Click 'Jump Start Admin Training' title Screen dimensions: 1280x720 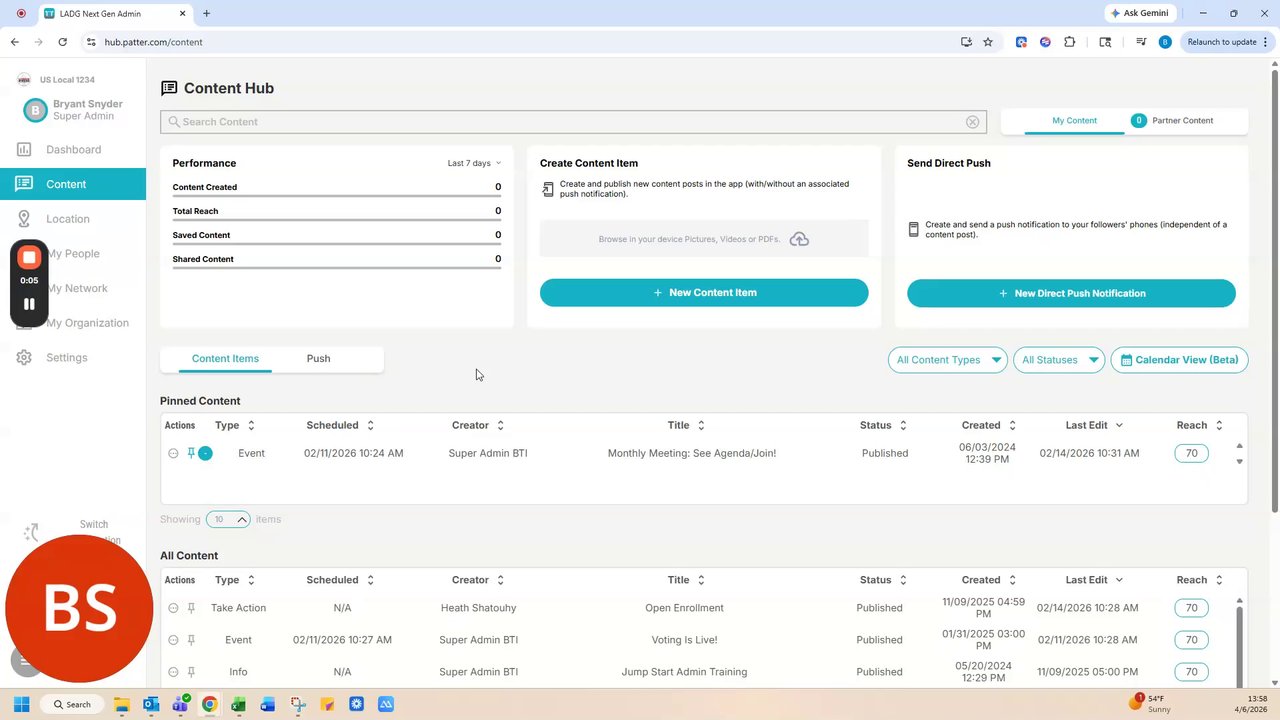[684, 672]
